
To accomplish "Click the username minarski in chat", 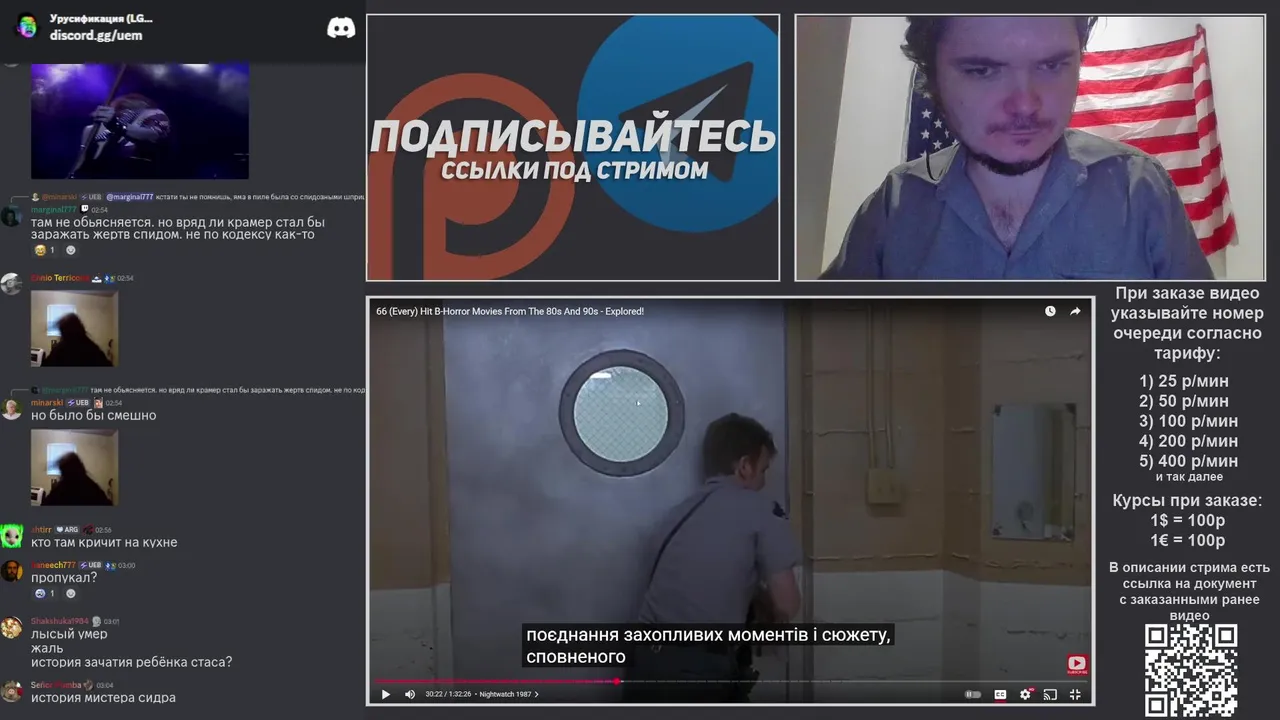I will (47, 403).
